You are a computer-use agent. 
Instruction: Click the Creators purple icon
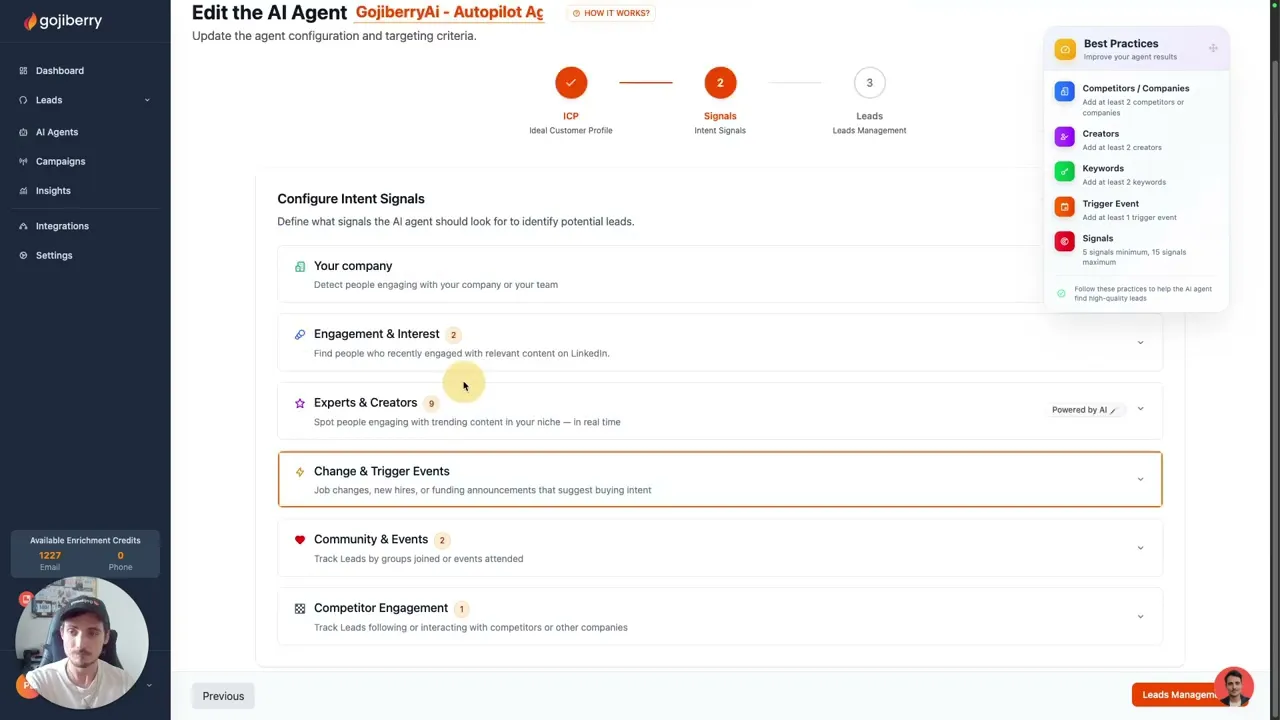[x=1064, y=136]
